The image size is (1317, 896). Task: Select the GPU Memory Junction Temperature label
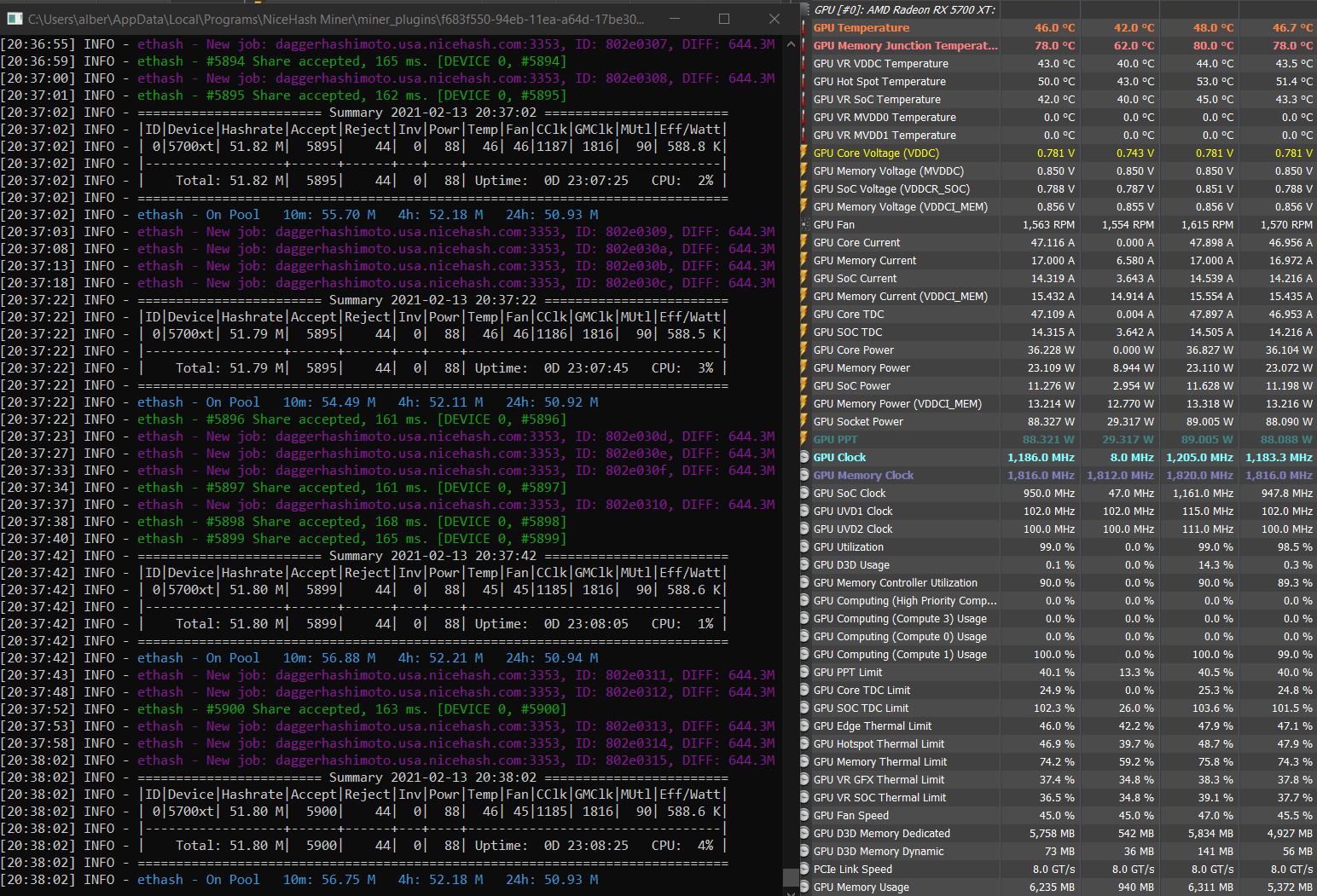(905, 45)
